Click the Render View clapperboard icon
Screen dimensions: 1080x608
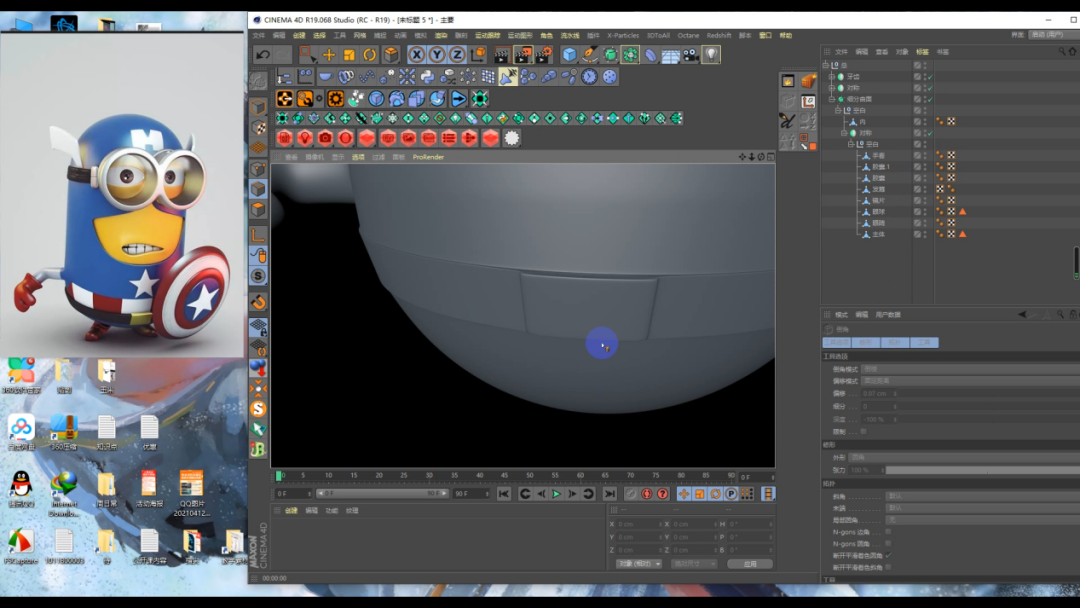click(502, 54)
